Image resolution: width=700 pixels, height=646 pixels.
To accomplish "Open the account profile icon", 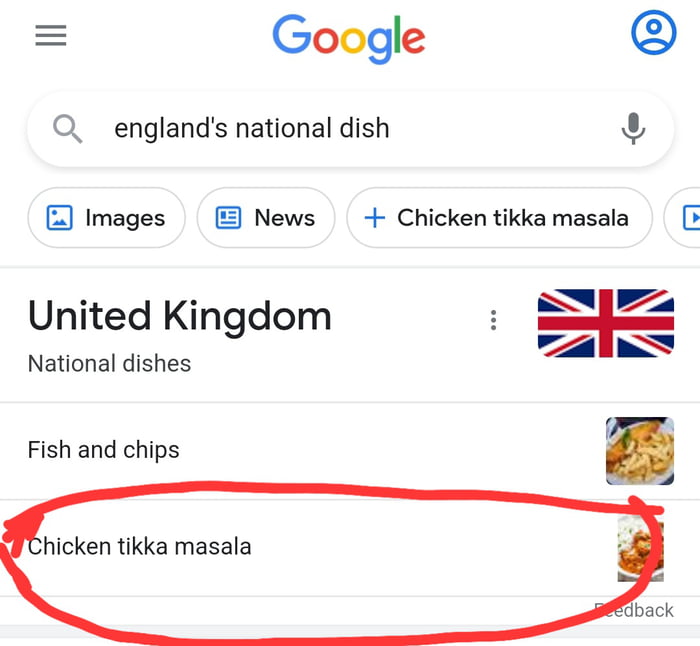I will tap(654, 33).
